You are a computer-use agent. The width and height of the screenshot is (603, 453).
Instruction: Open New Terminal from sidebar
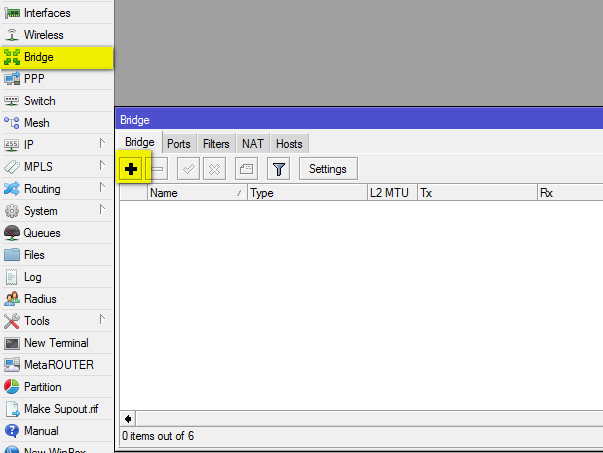[55, 343]
